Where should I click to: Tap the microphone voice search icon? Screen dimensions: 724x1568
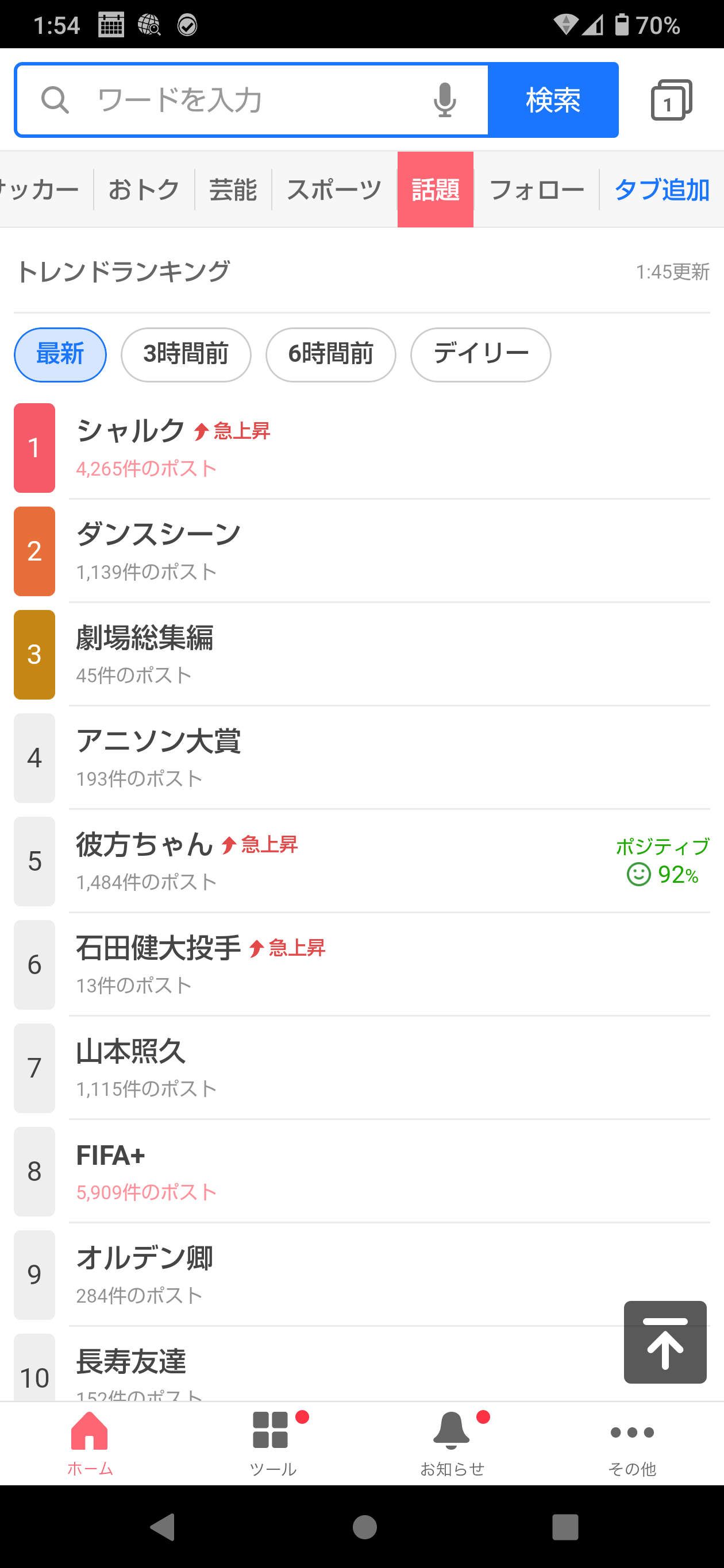pos(445,100)
